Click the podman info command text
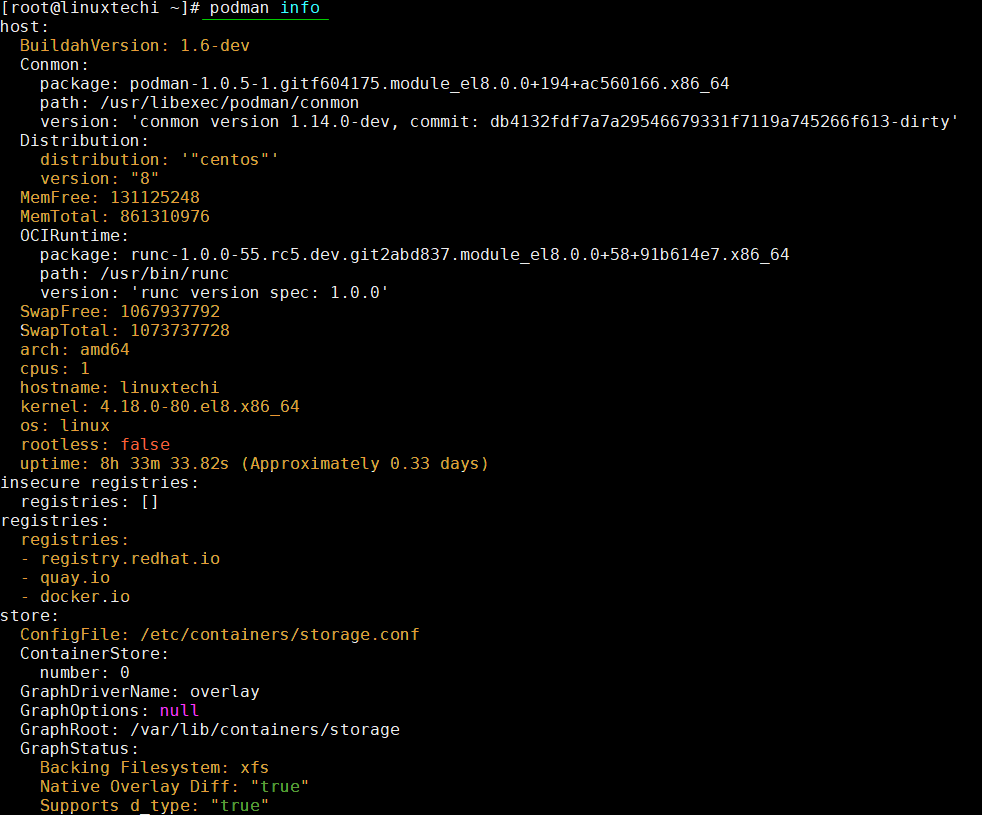The height and width of the screenshot is (815, 982). pos(263,9)
